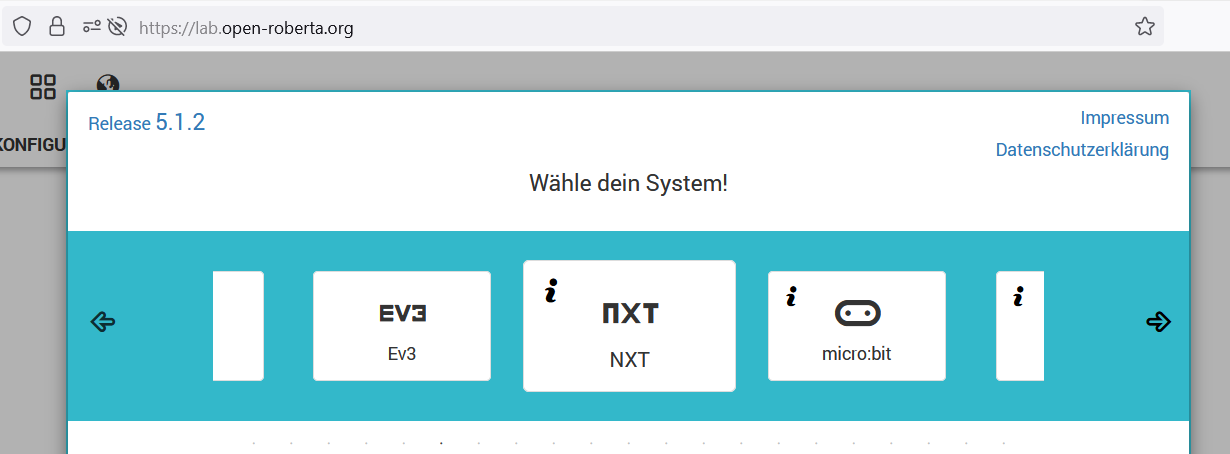
Task: Select the NXT system card
Action: click(629, 326)
